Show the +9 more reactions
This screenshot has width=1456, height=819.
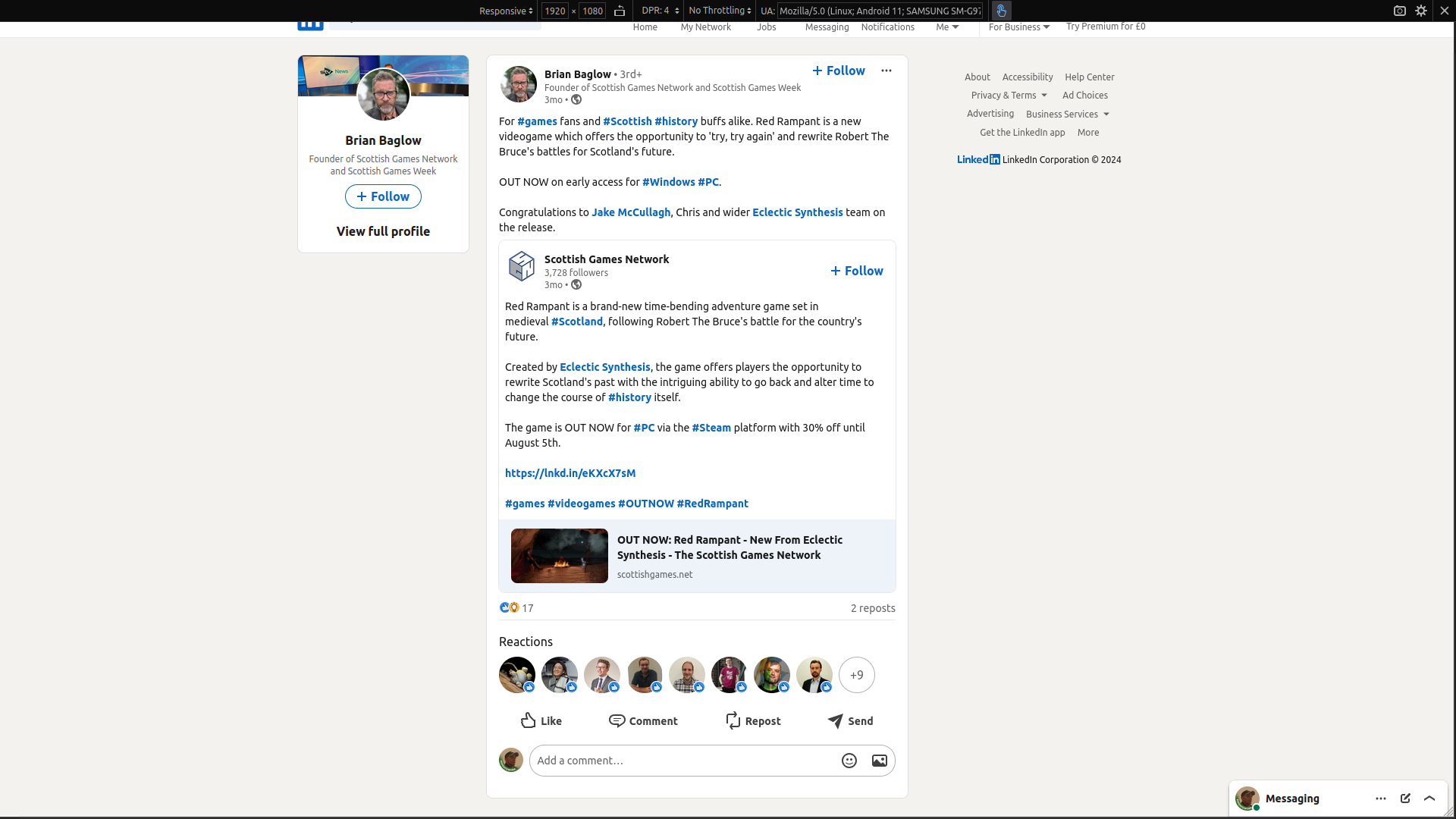[857, 675]
